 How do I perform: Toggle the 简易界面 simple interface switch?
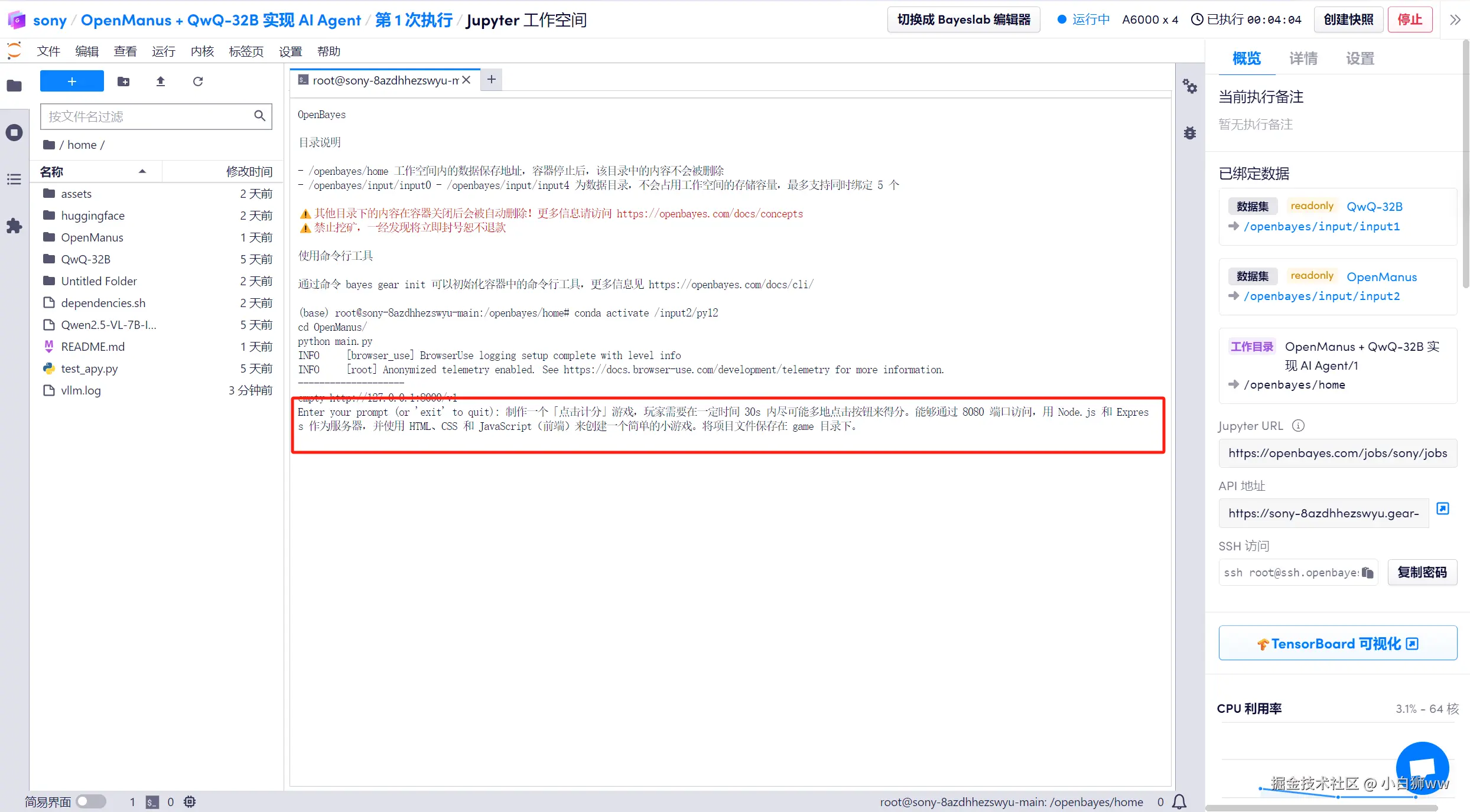pyautogui.click(x=90, y=801)
